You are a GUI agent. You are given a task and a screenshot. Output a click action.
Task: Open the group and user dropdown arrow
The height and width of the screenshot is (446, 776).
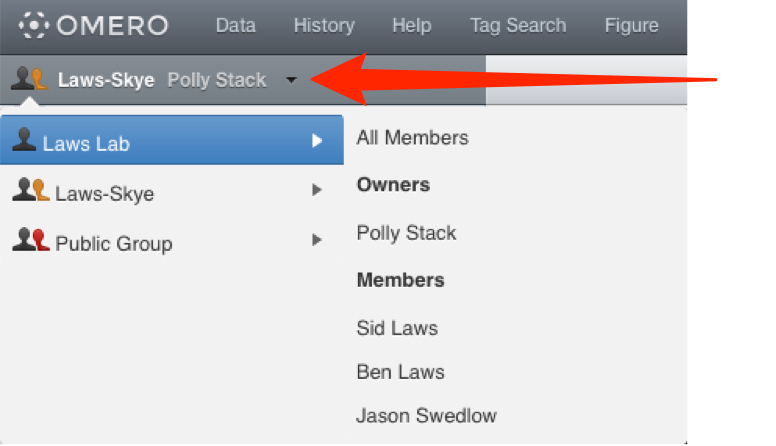pos(291,80)
